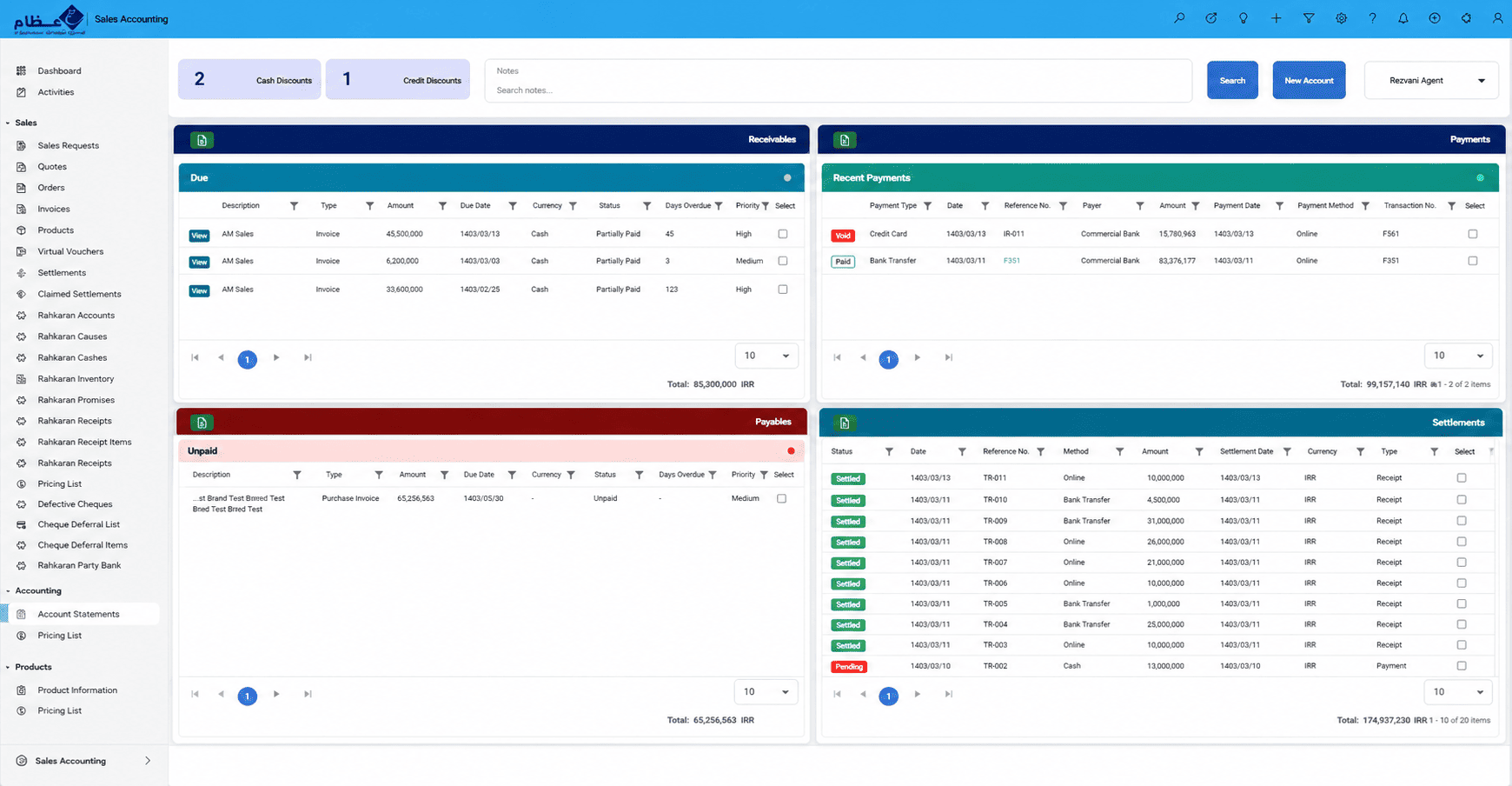Open notifications bell icon
The width and height of the screenshot is (1512, 786).
click(x=1403, y=18)
